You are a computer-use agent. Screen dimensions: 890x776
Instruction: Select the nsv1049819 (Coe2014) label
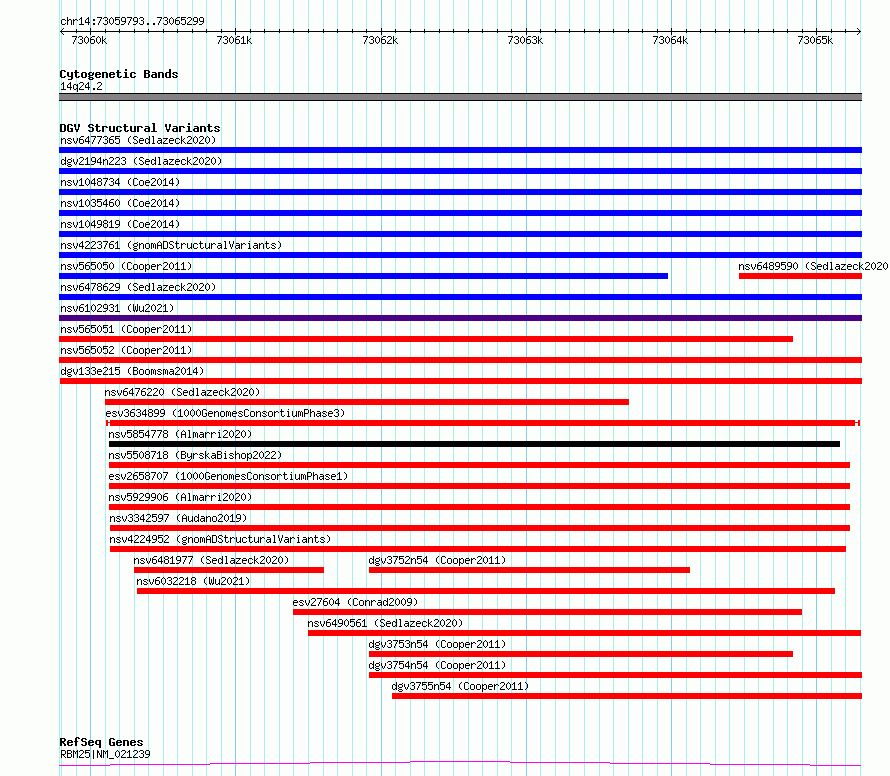[120, 224]
